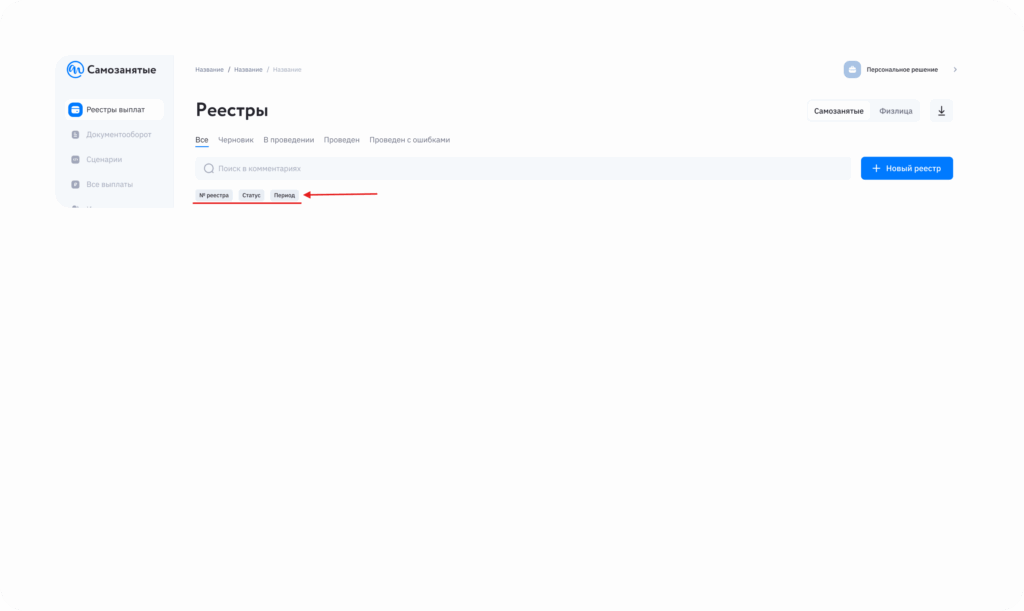Click the Самозанятые logo icon
The width and height of the screenshot is (1024, 611).
pos(75,70)
